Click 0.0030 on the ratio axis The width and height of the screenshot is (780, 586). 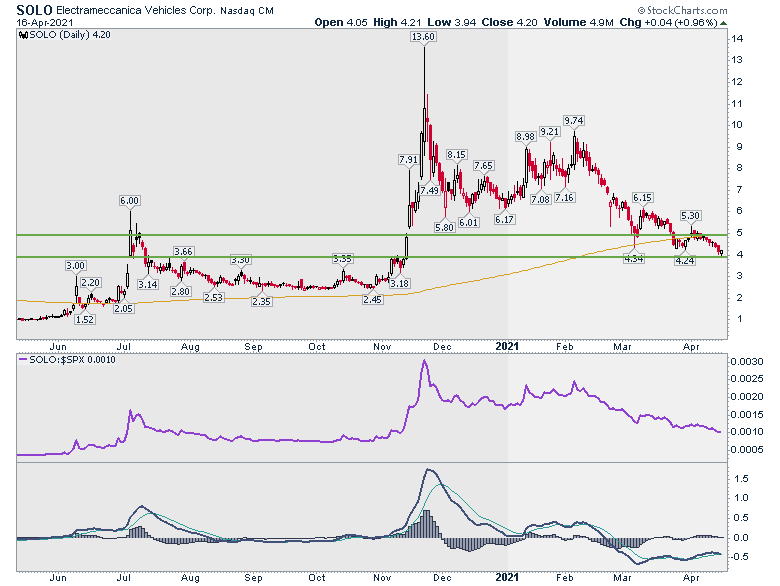coord(746,362)
